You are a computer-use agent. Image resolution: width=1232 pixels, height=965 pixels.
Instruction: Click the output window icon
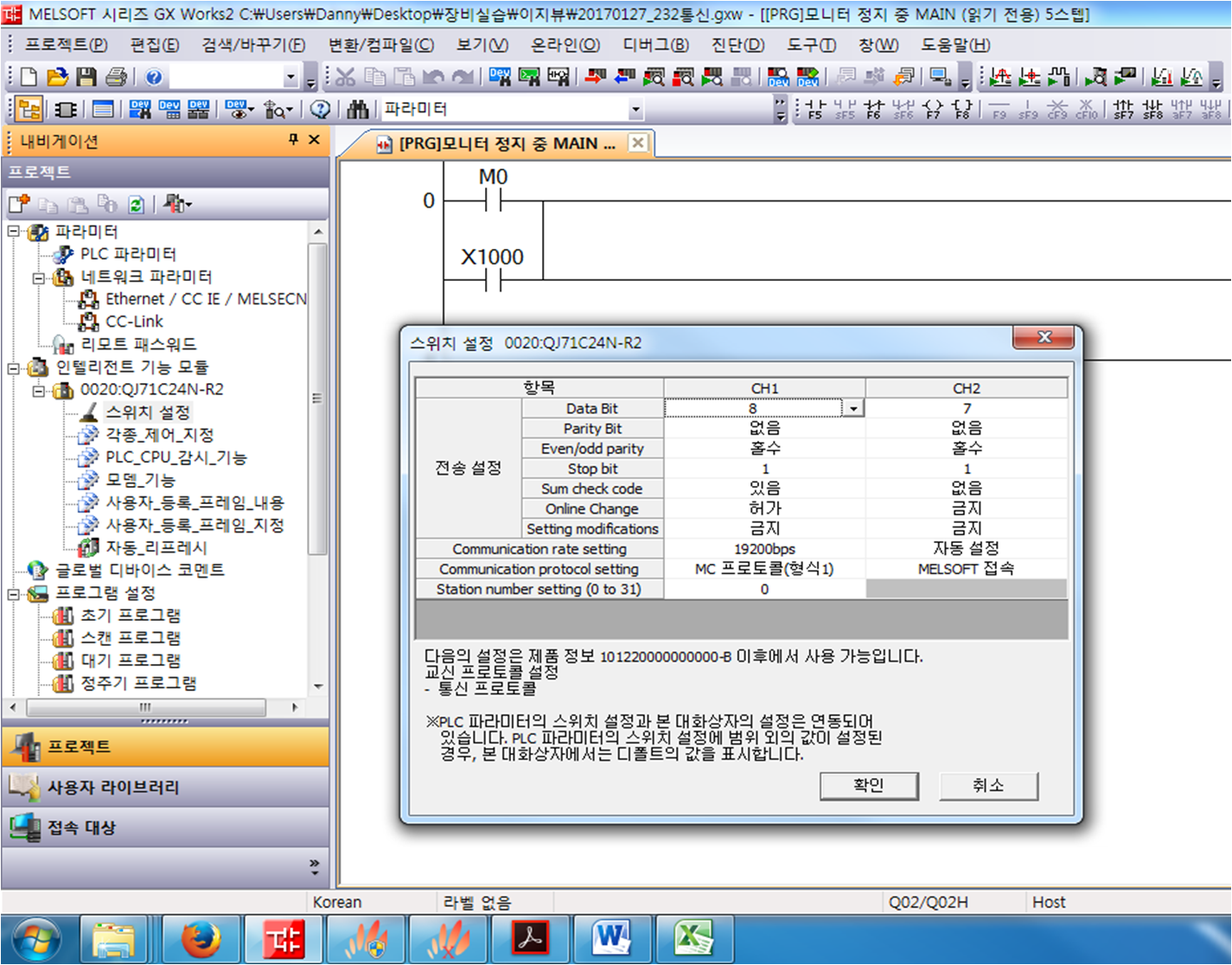103,109
